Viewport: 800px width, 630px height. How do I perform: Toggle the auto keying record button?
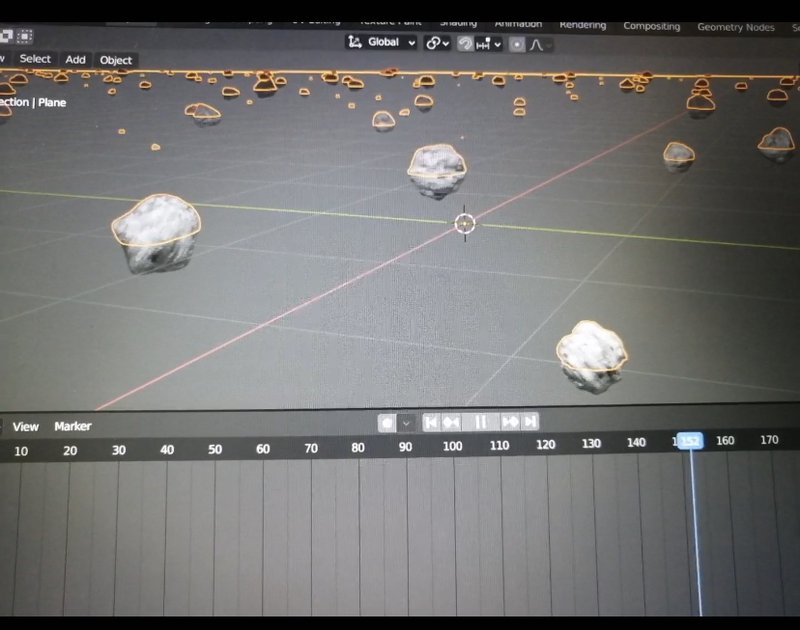(385, 422)
